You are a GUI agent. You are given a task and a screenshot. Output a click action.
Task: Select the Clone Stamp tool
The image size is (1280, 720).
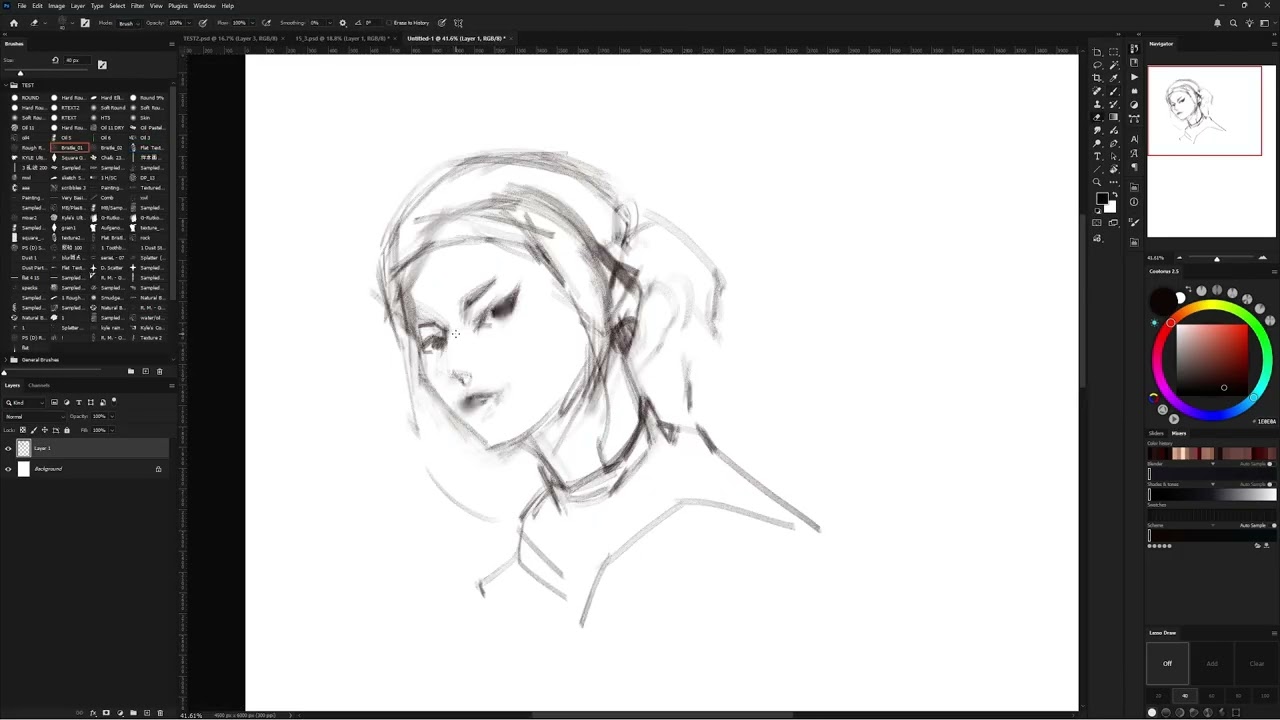[1097, 104]
